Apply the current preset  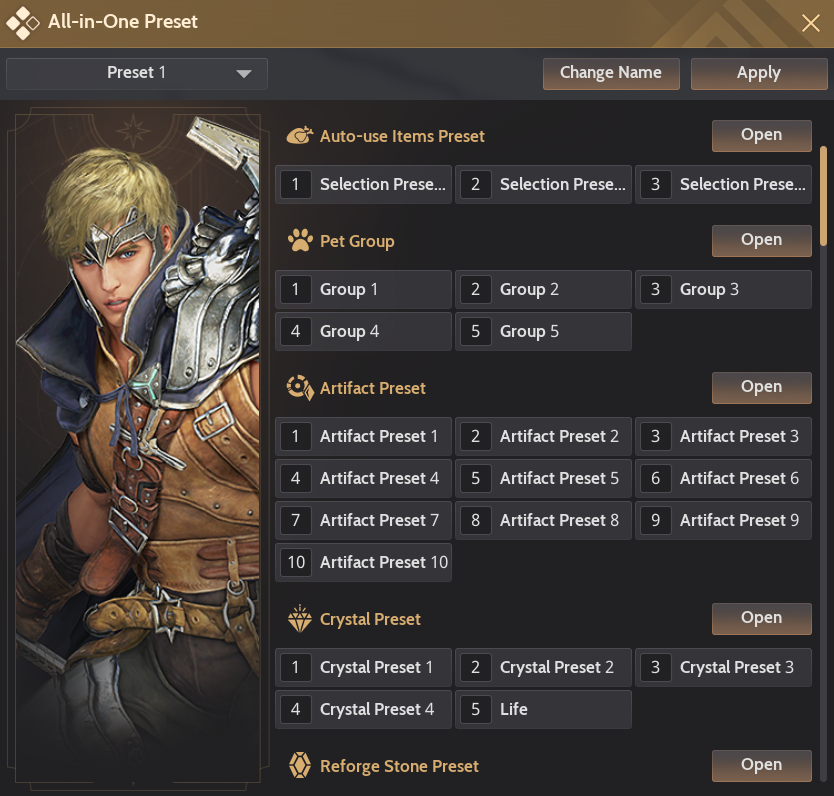(758, 73)
